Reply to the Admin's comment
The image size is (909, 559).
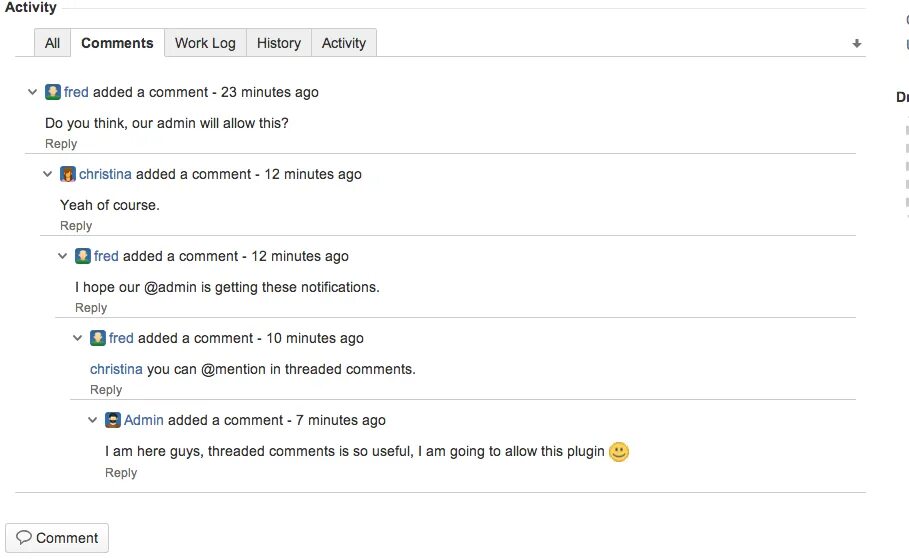click(x=121, y=473)
